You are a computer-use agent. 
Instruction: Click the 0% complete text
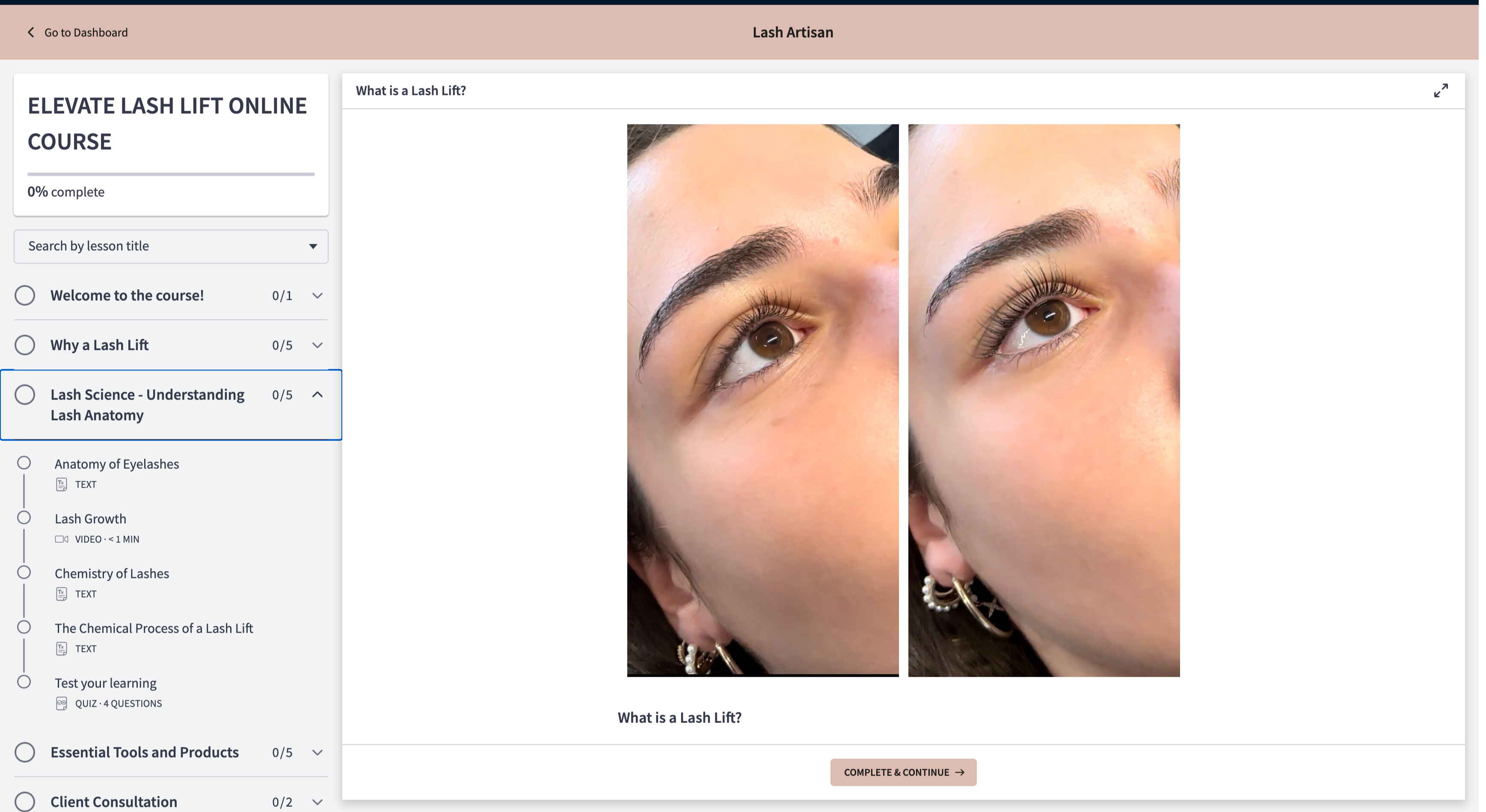(66, 192)
